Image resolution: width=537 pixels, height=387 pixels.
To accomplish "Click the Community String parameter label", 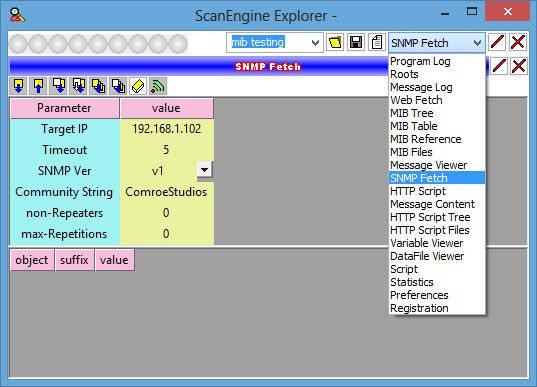I will (x=64, y=192).
